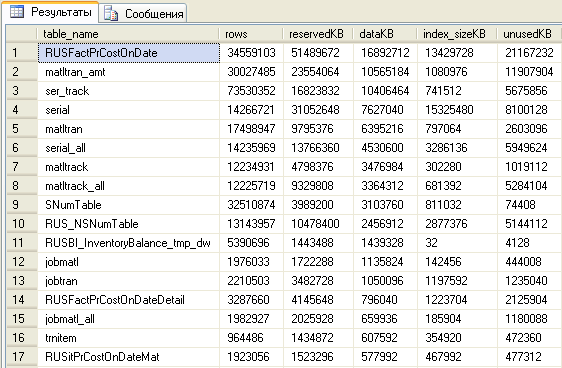
Task: Click the index_sizeKB column header
Action: (x=457, y=34)
